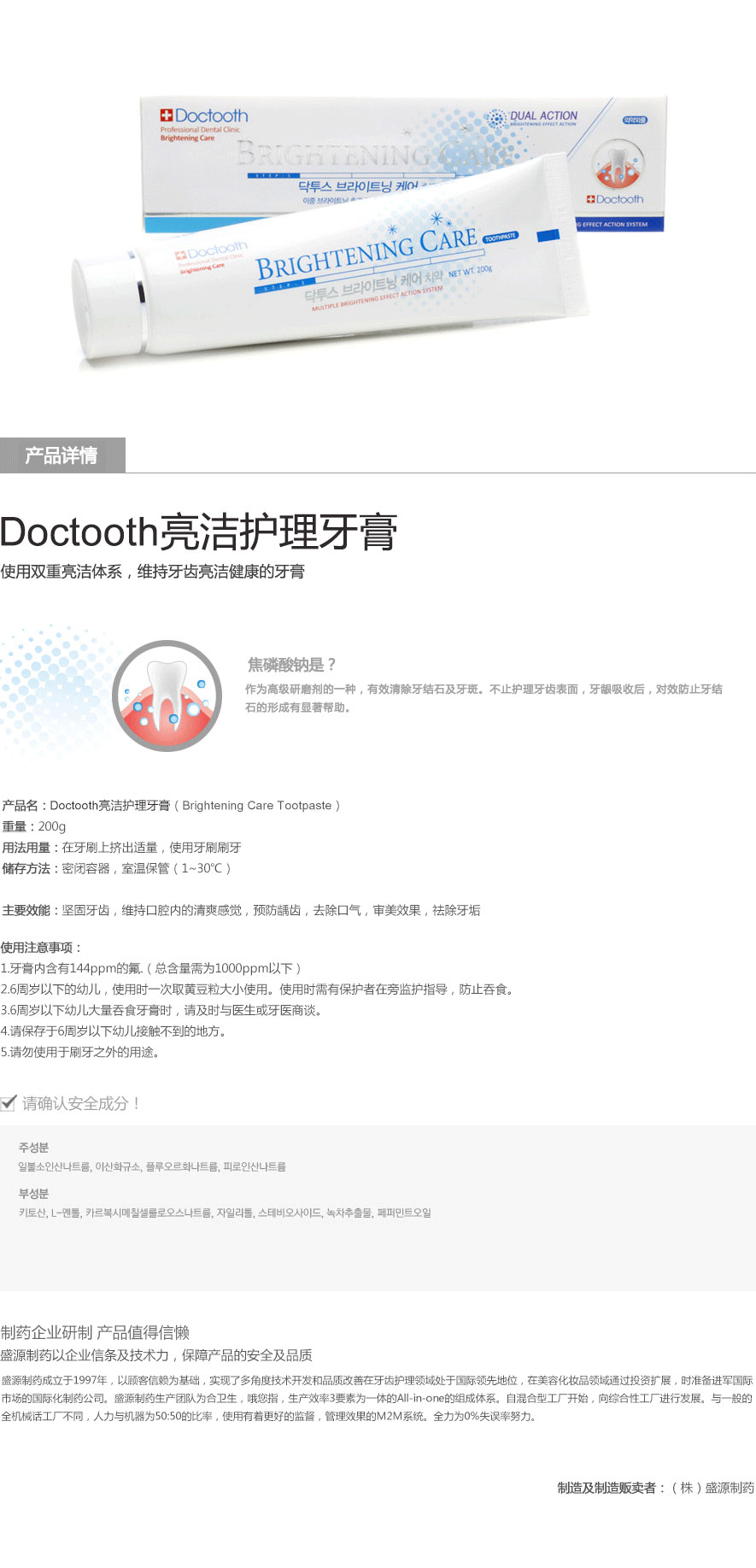Image resolution: width=756 pixels, height=1568 pixels.
Task: Click the checkmark icon beside 请确认安全成分
Action: pyautogui.click(x=9, y=1102)
